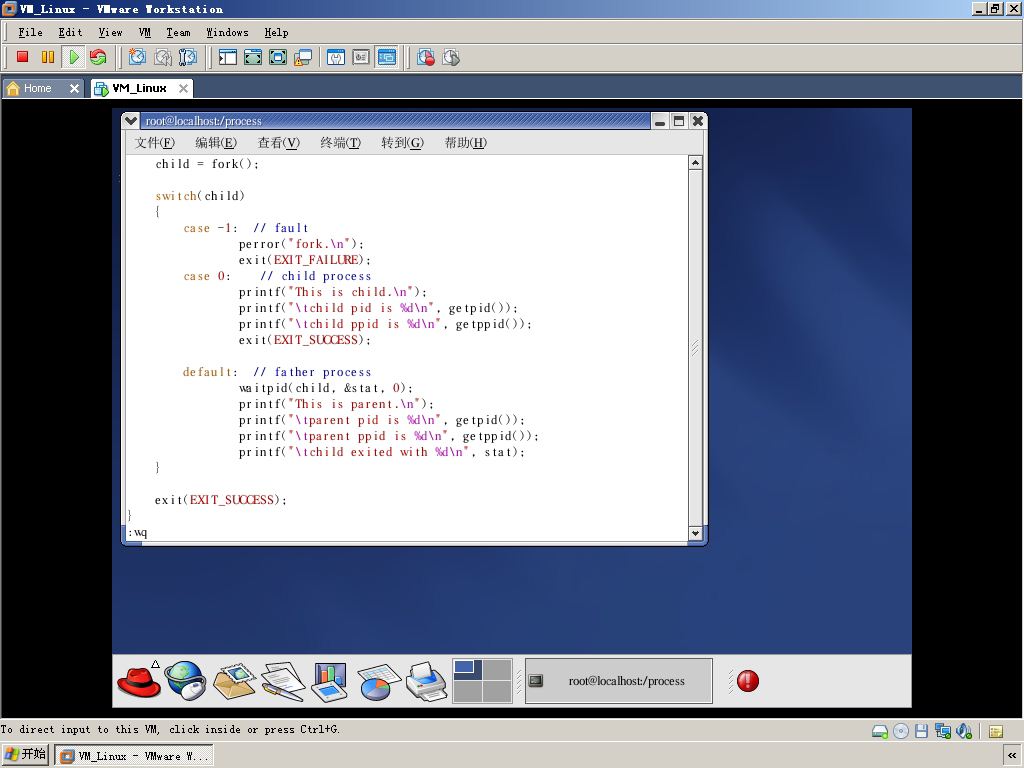Click root@localhost:/process taskbar button
The height and width of the screenshot is (768, 1024).
(x=618, y=681)
